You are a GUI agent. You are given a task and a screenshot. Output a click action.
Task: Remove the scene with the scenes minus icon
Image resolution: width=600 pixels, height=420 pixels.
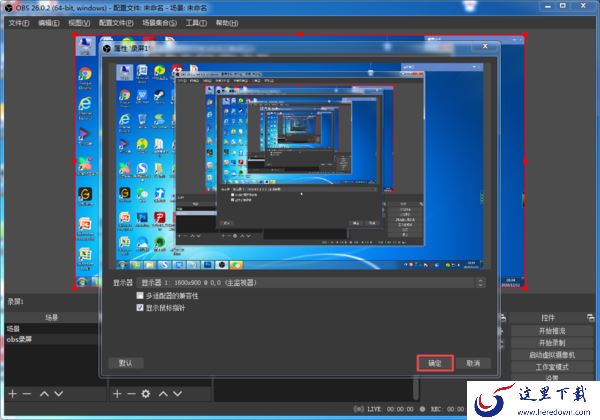(27, 394)
